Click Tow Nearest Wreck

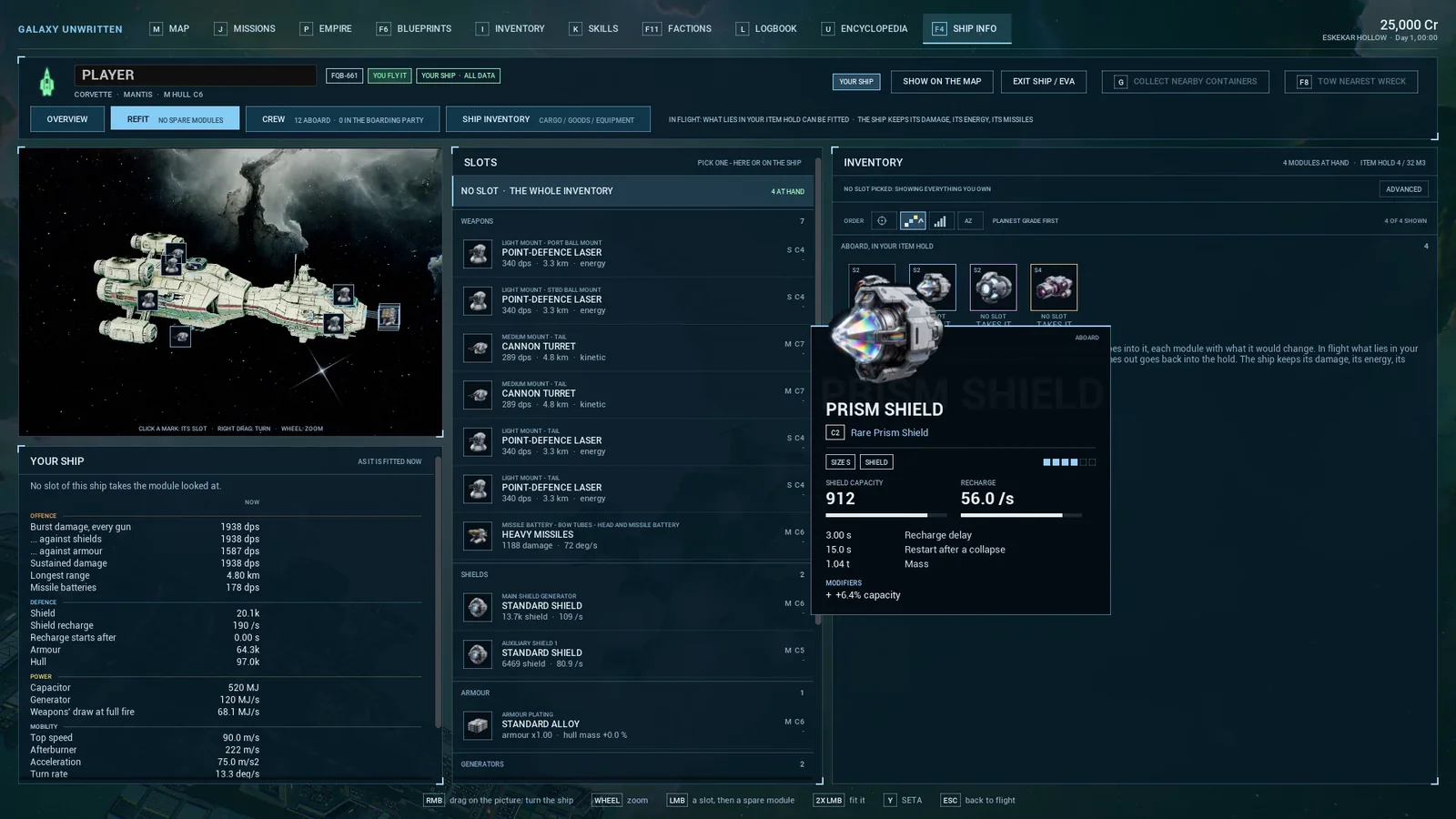1351,82
